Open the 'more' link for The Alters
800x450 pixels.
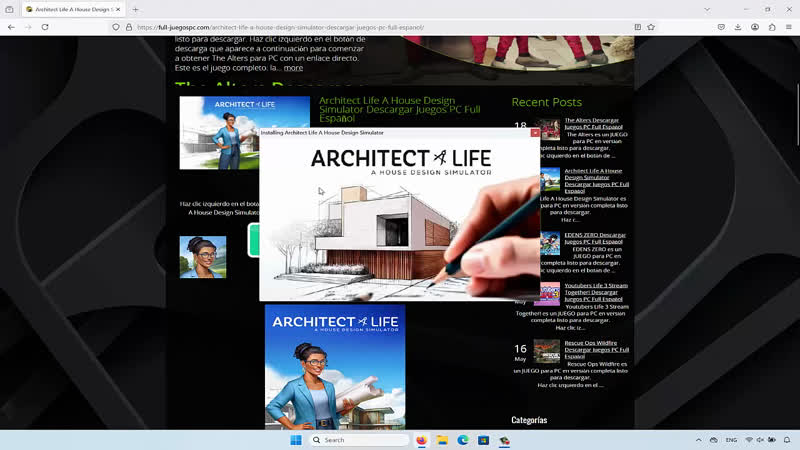pyautogui.click(x=293, y=68)
